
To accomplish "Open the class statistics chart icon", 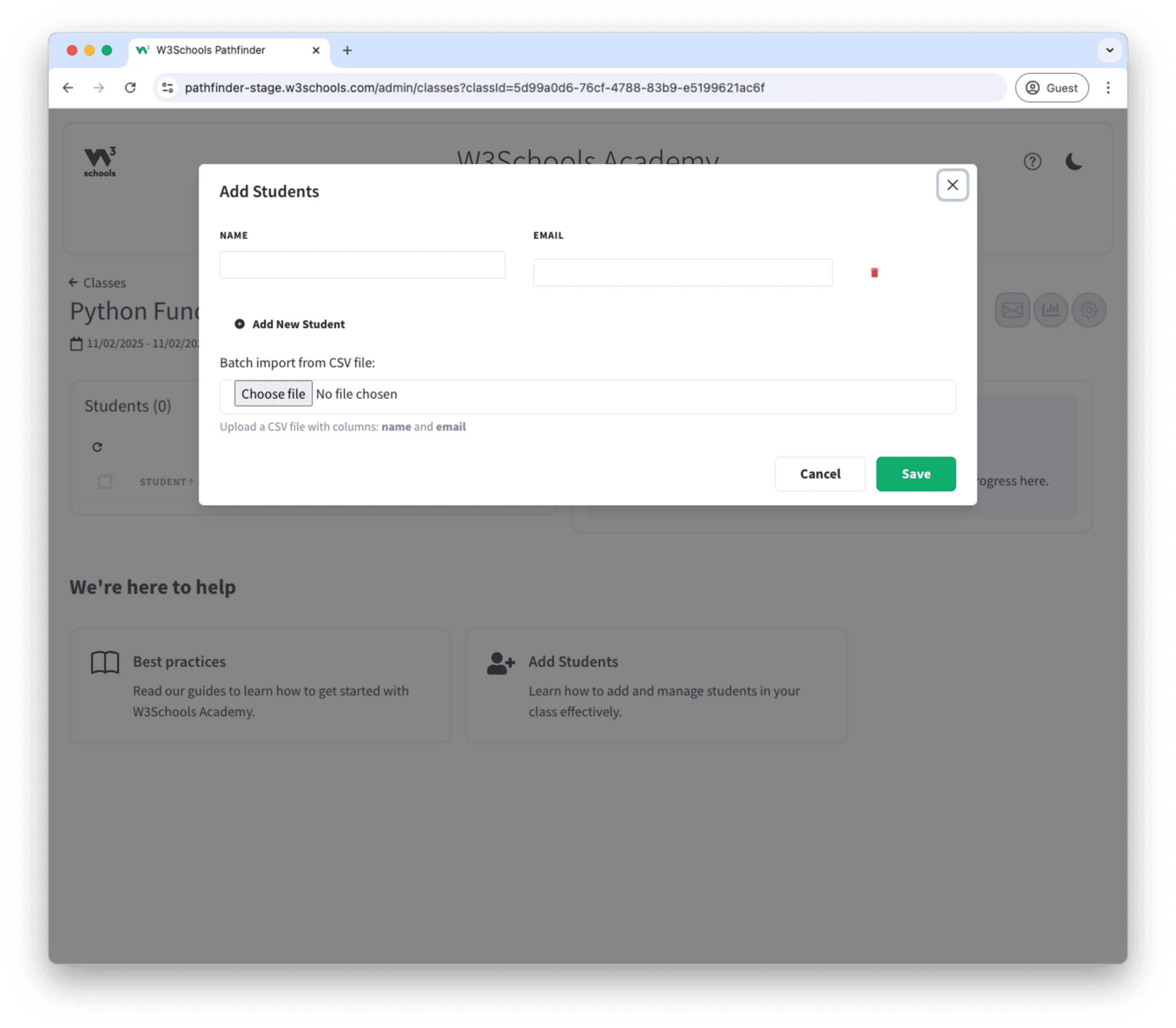I will click(x=1050, y=310).
